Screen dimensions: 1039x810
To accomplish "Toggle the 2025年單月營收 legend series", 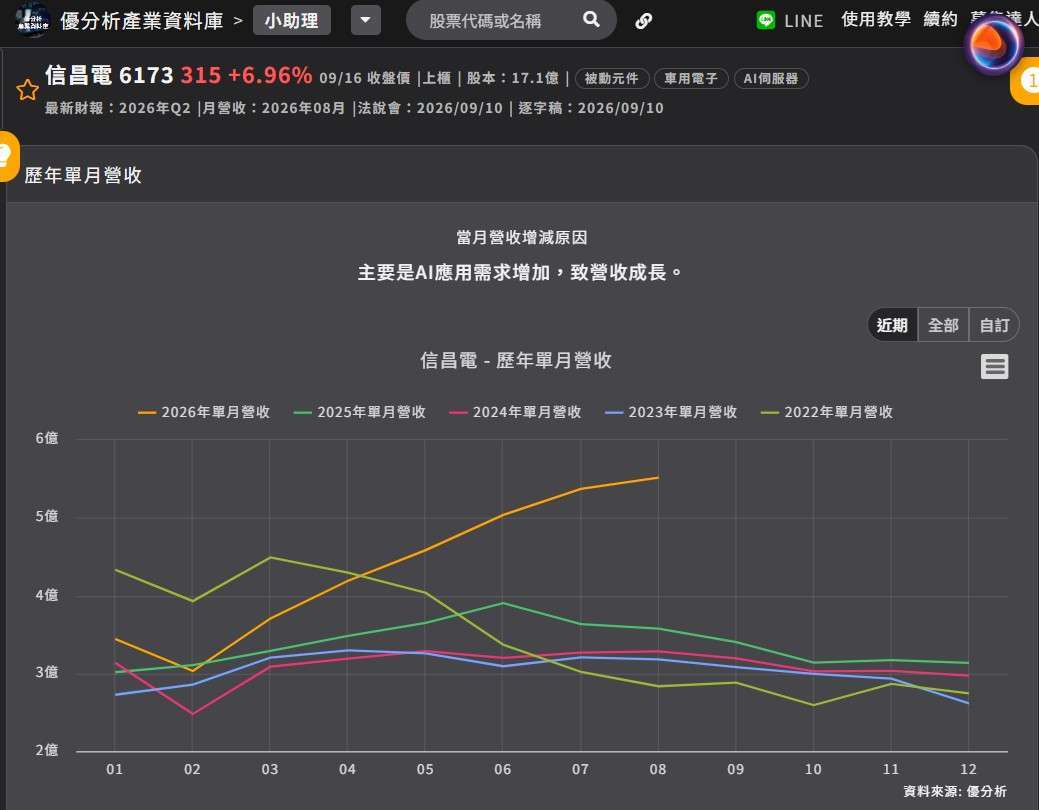I will point(360,412).
